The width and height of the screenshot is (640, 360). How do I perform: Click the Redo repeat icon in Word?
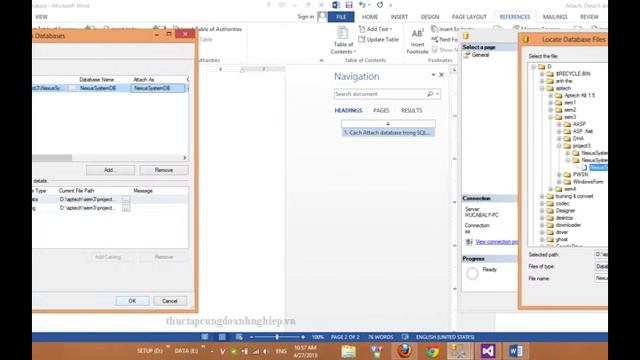380,5
